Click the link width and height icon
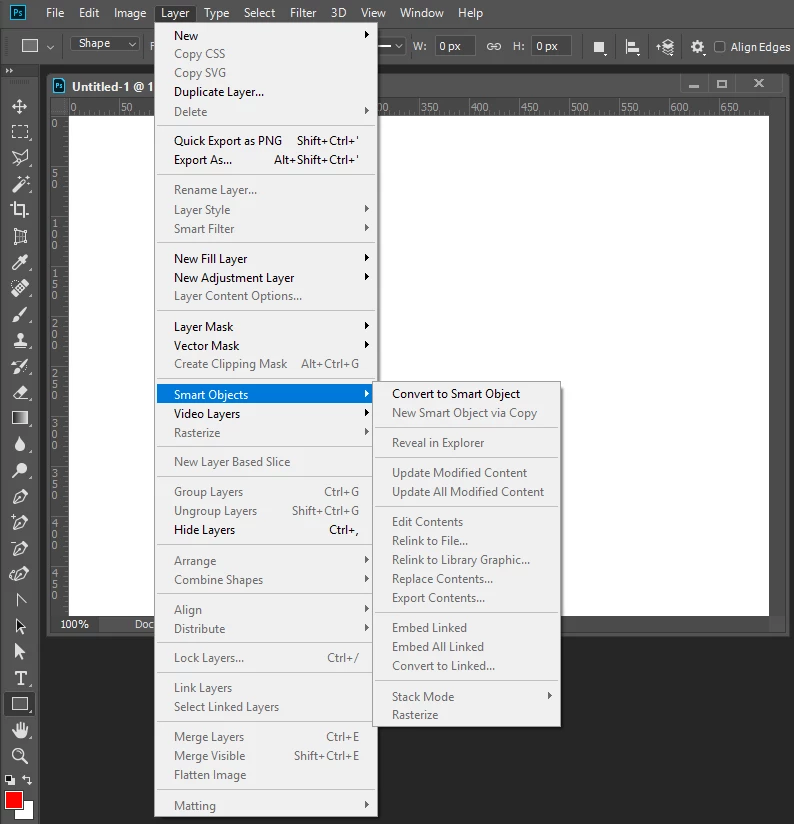This screenshot has width=794, height=824. pyautogui.click(x=493, y=47)
